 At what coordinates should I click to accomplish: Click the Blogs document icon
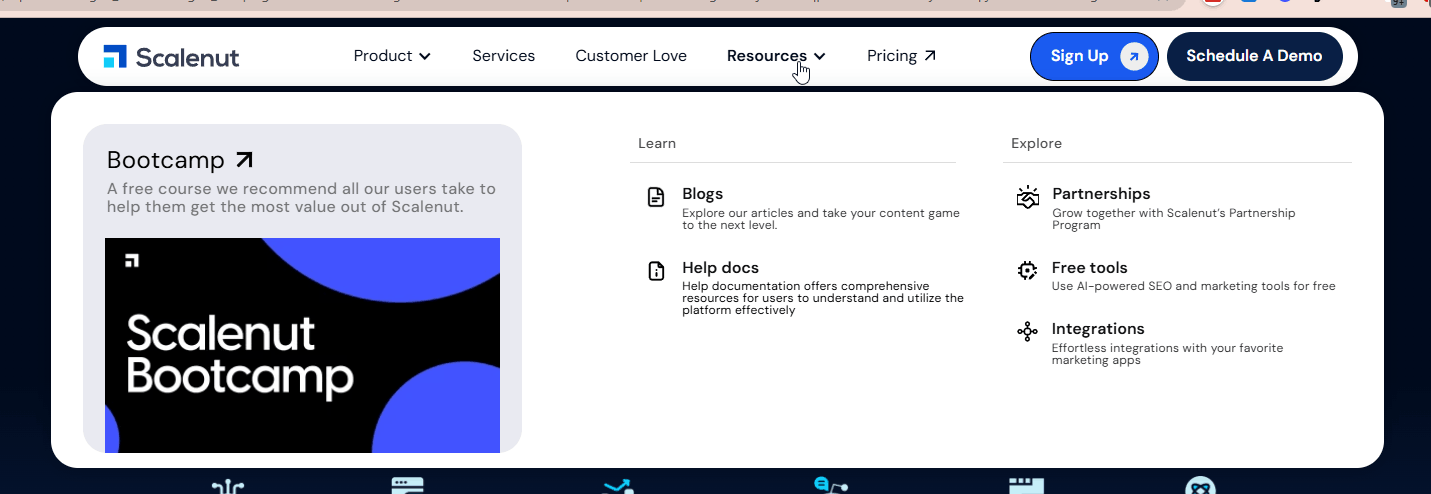coord(656,197)
